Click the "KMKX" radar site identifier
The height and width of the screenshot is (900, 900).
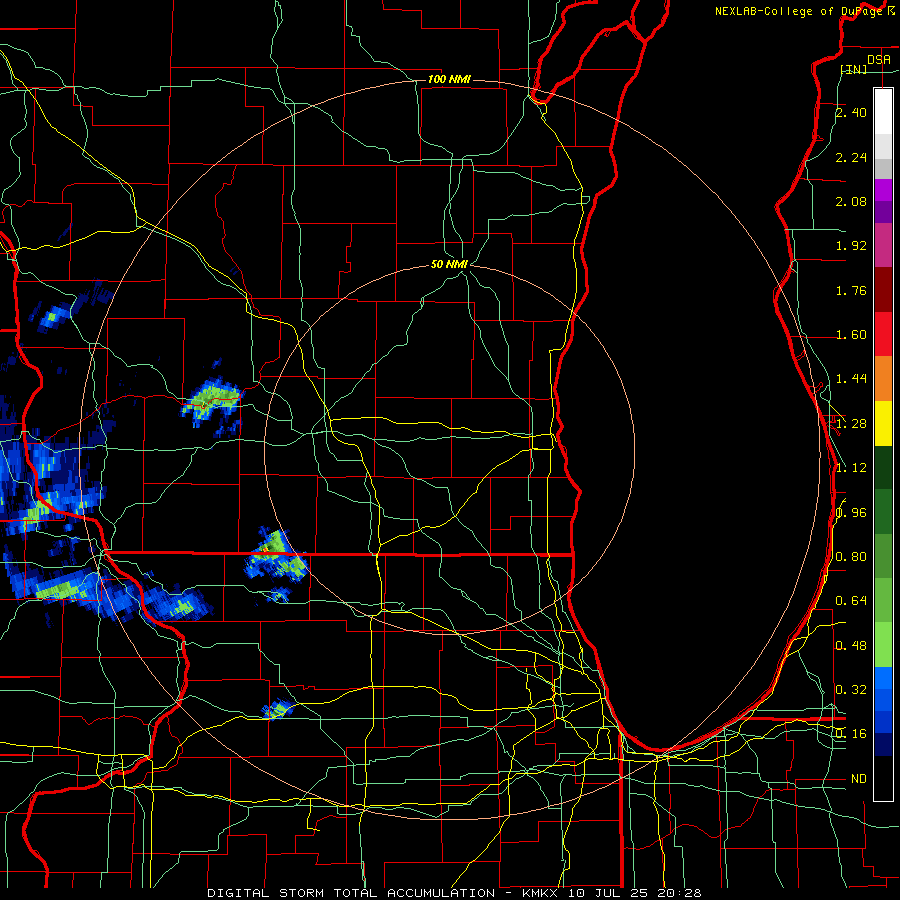[539, 893]
